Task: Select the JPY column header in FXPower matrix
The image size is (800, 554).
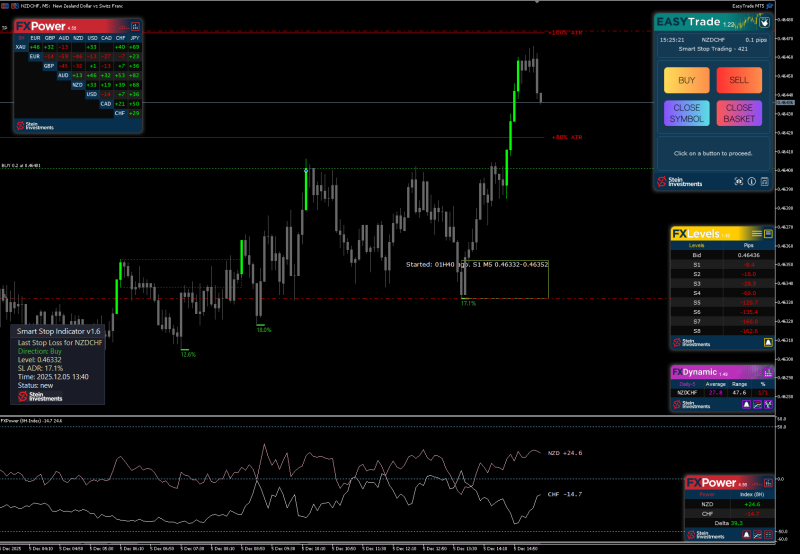Action: coord(135,38)
